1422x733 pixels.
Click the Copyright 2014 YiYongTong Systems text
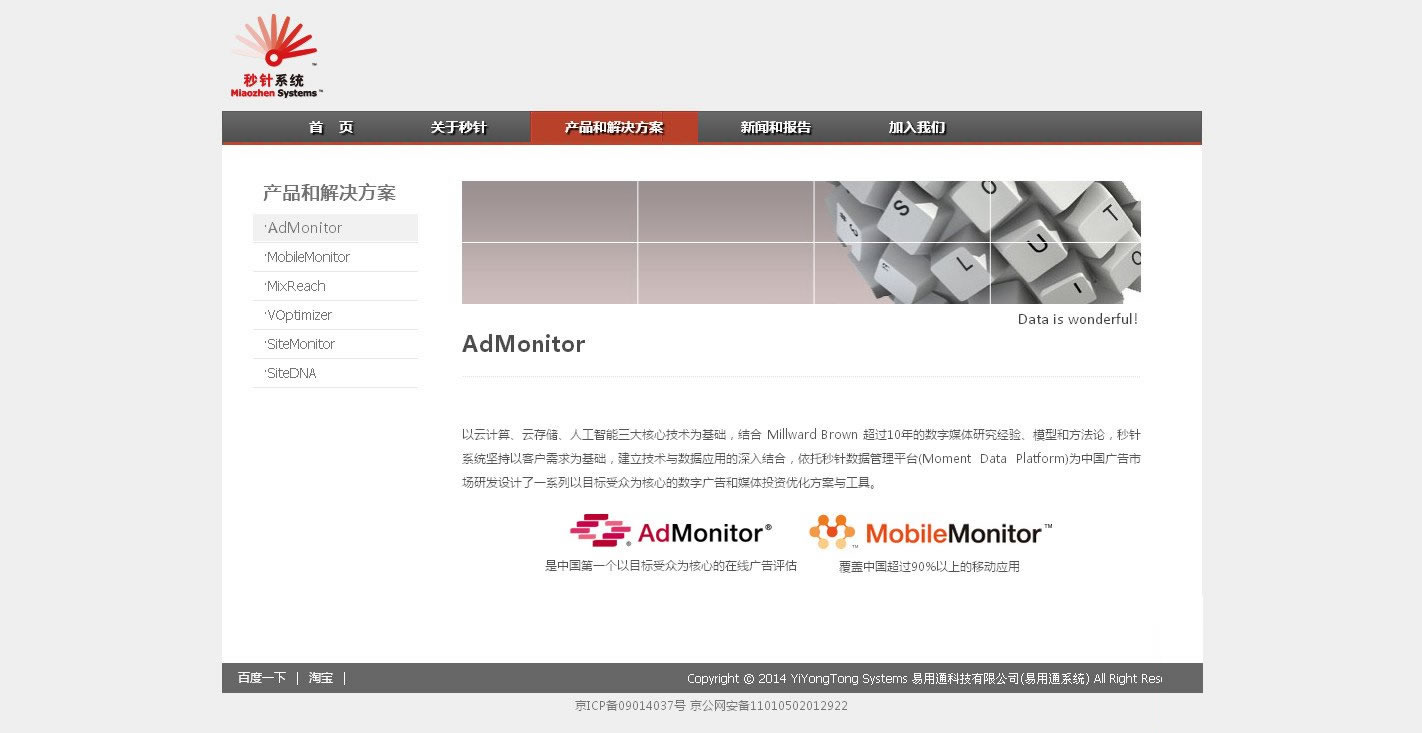coord(924,679)
